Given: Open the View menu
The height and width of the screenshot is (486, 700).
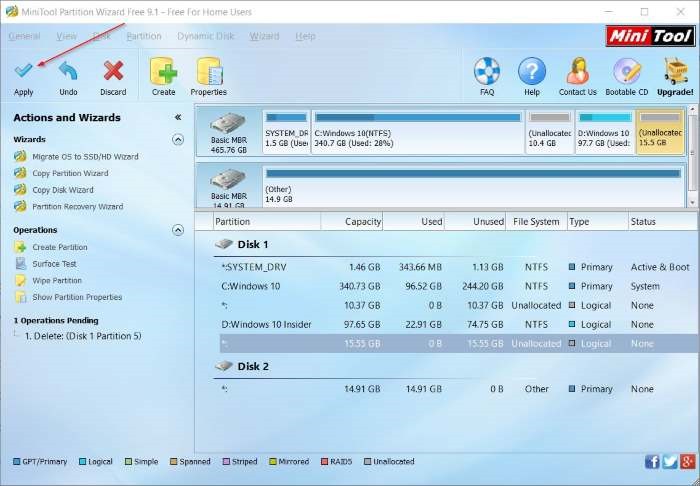Looking at the screenshot, I should pyautogui.click(x=67, y=36).
